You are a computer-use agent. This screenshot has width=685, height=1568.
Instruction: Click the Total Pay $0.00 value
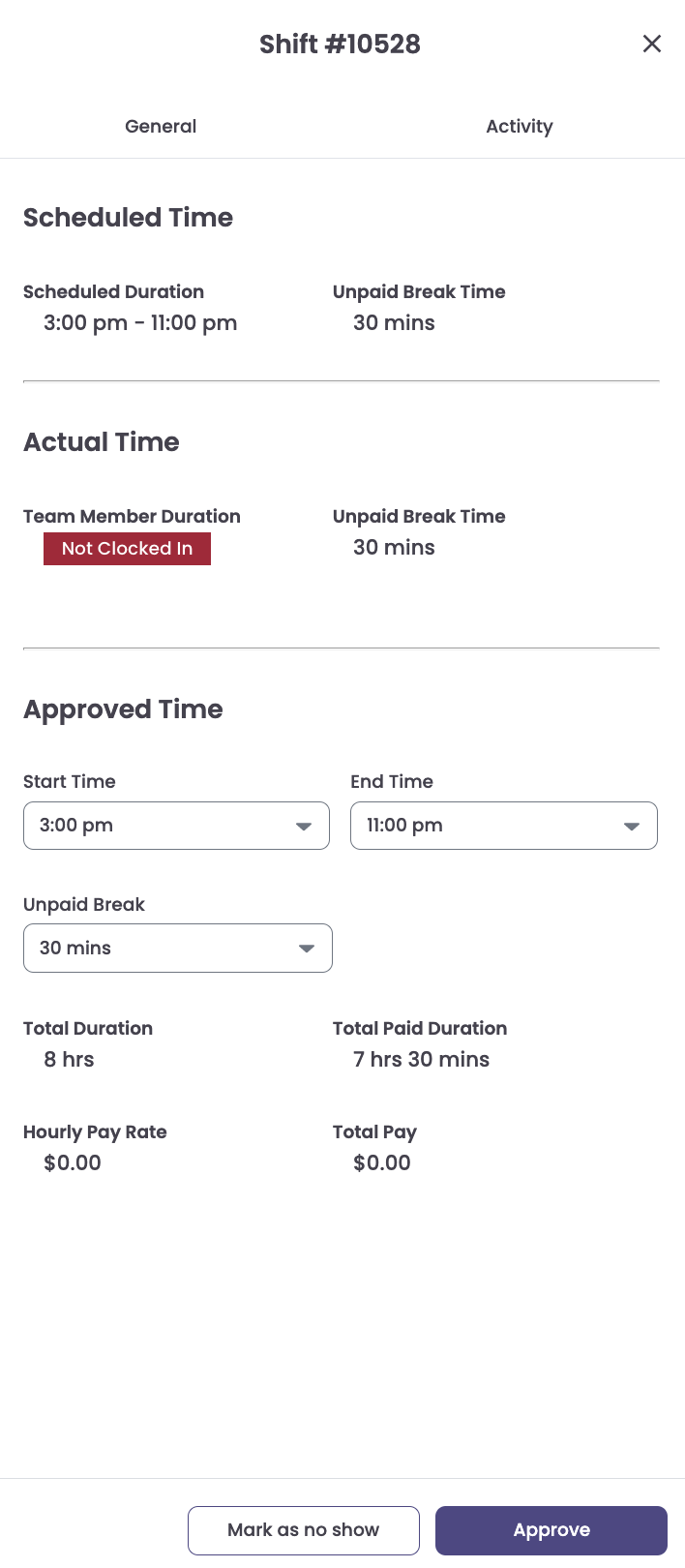381,1162
